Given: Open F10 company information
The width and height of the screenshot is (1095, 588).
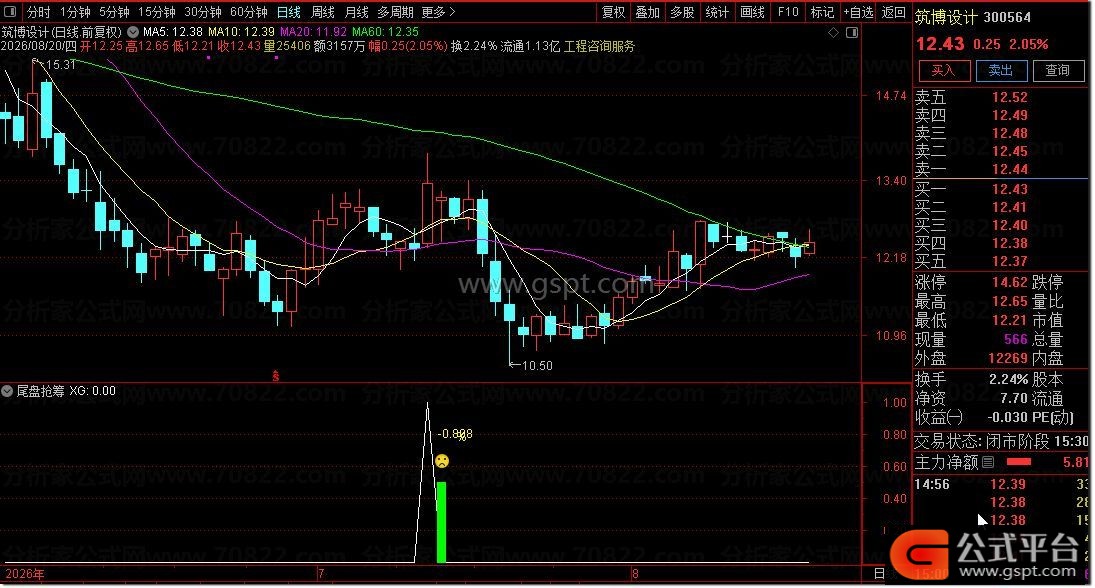Looking at the screenshot, I should click(788, 13).
